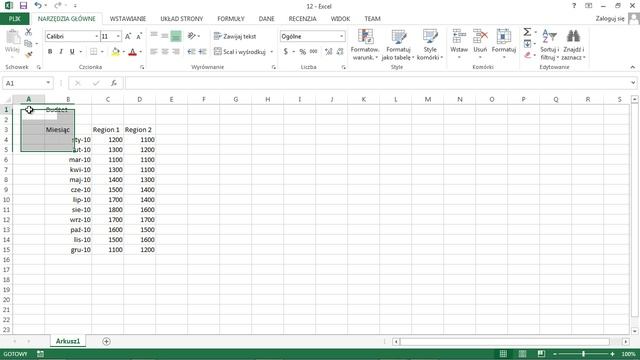
Task: Undo the last action
Action: click(x=38, y=6)
